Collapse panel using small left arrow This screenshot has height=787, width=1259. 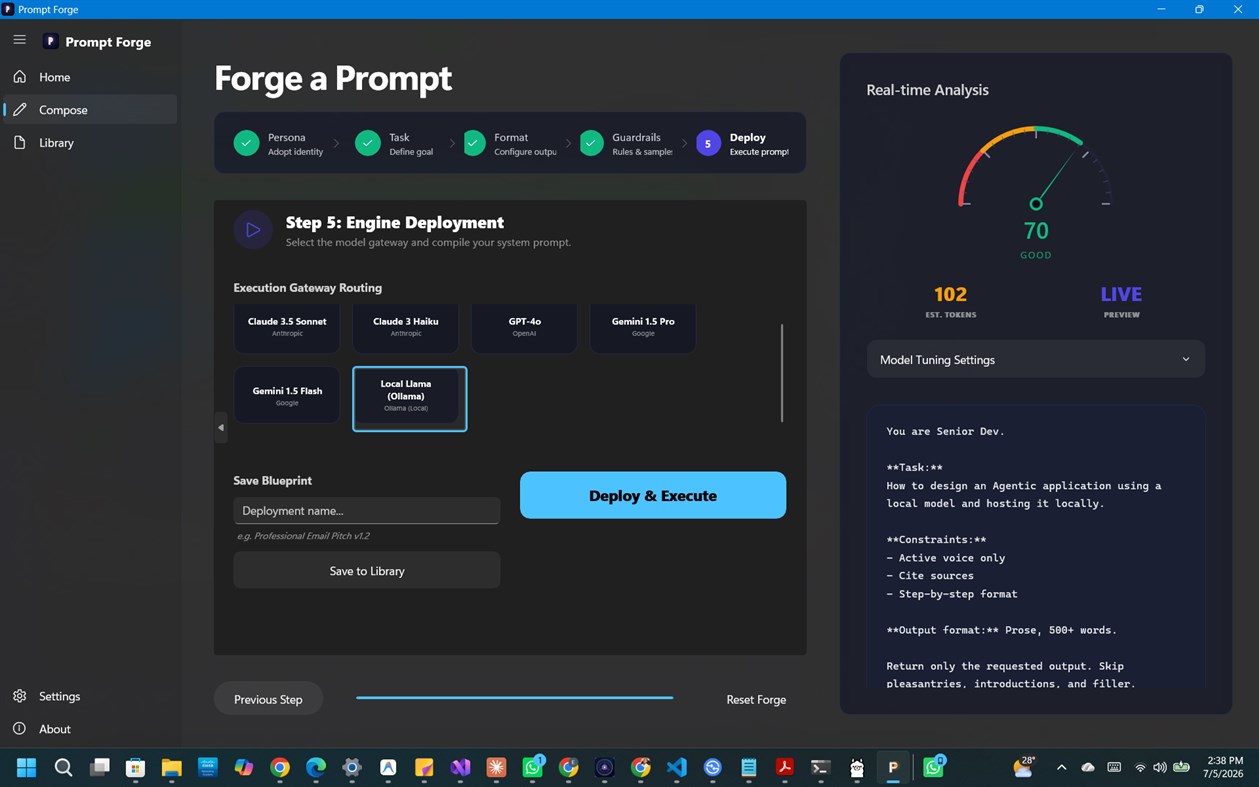click(221, 427)
